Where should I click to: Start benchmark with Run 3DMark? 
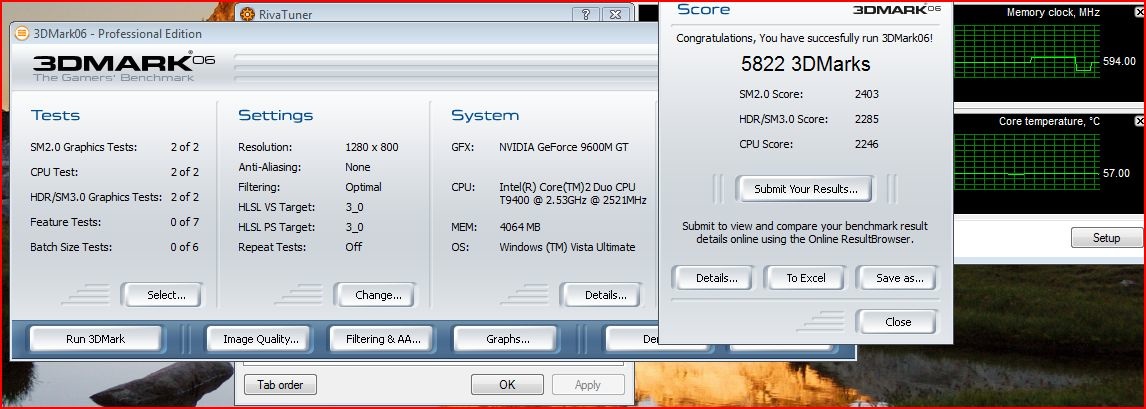click(x=96, y=339)
